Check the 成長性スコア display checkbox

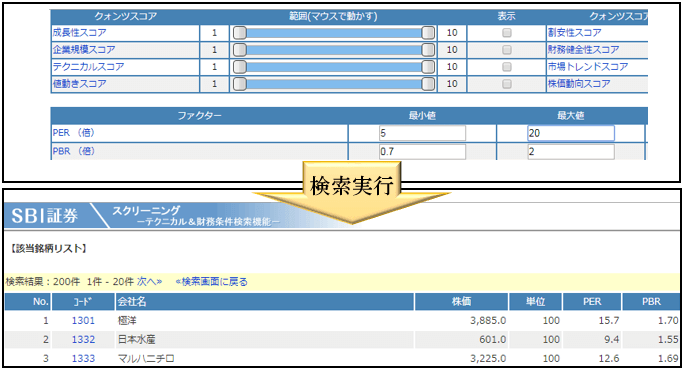tap(506, 33)
